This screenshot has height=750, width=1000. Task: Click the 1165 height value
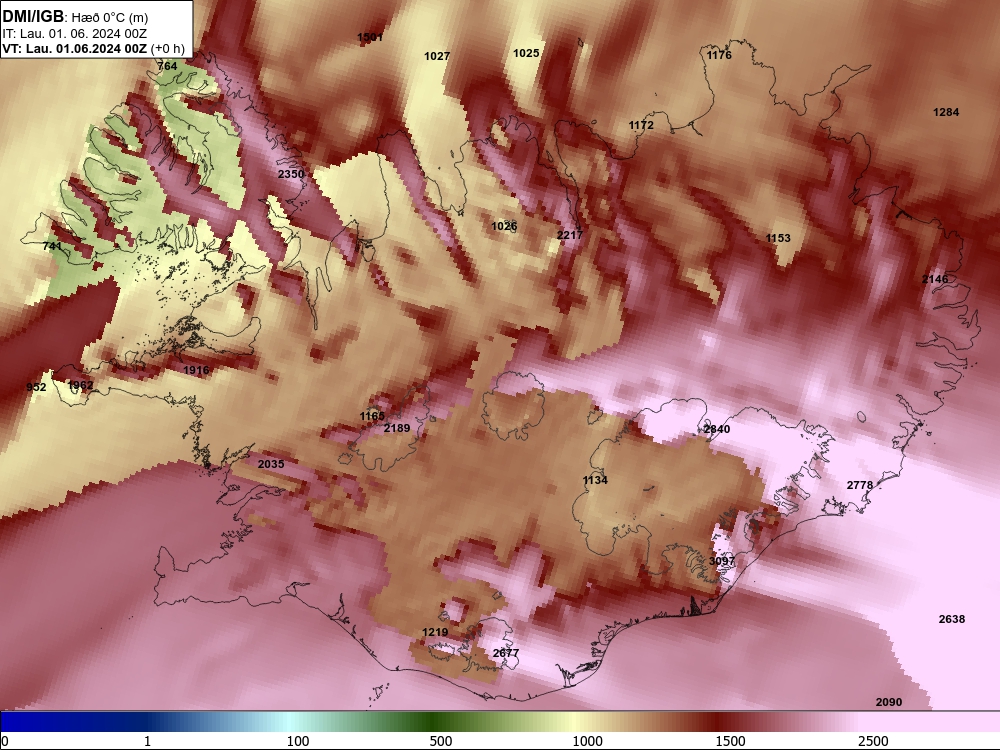pyautogui.click(x=372, y=416)
